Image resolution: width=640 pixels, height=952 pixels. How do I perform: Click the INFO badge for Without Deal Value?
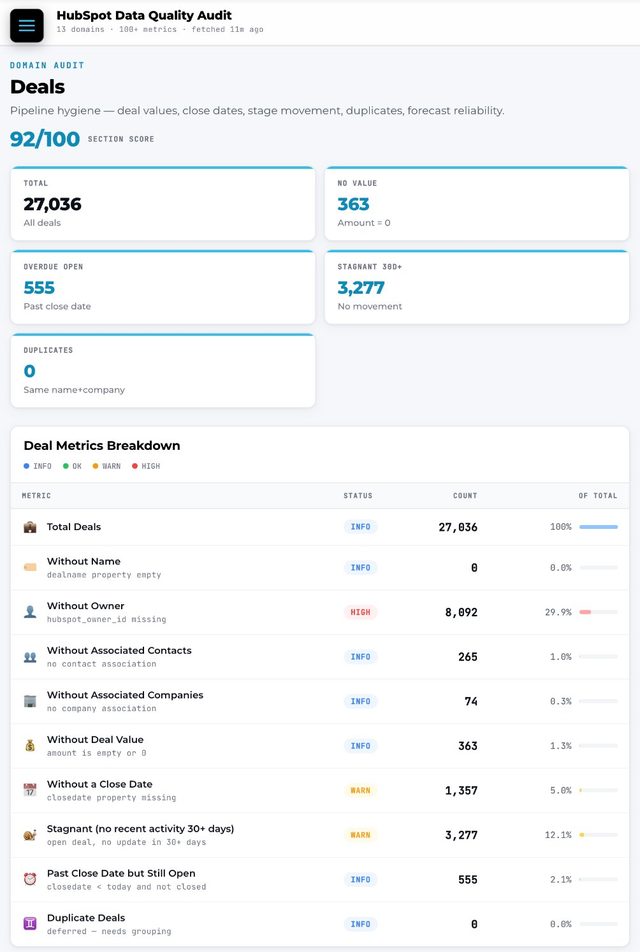[x=360, y=746]
